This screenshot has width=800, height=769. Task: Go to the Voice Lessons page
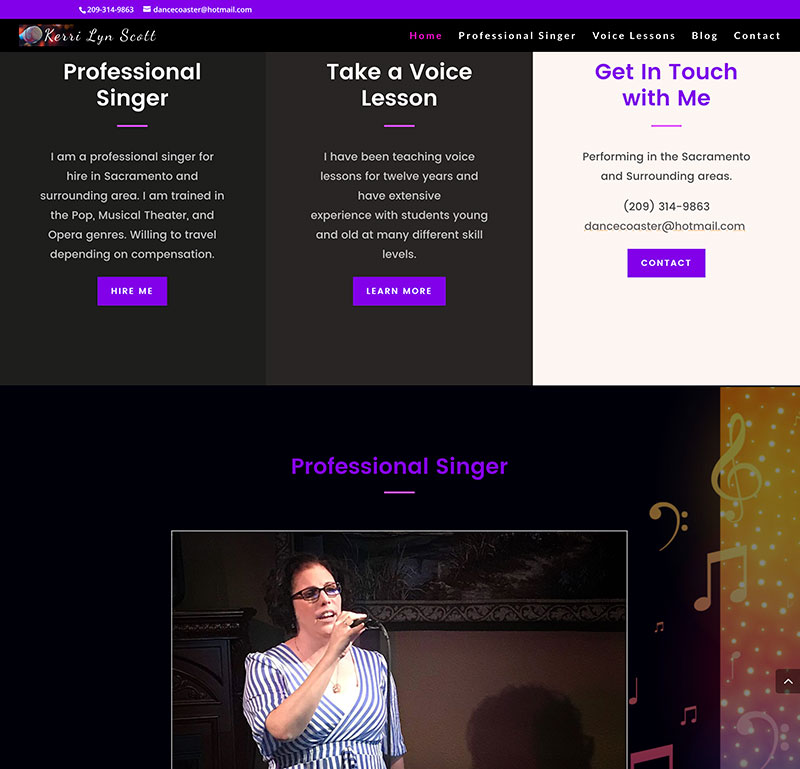(634, 36)
